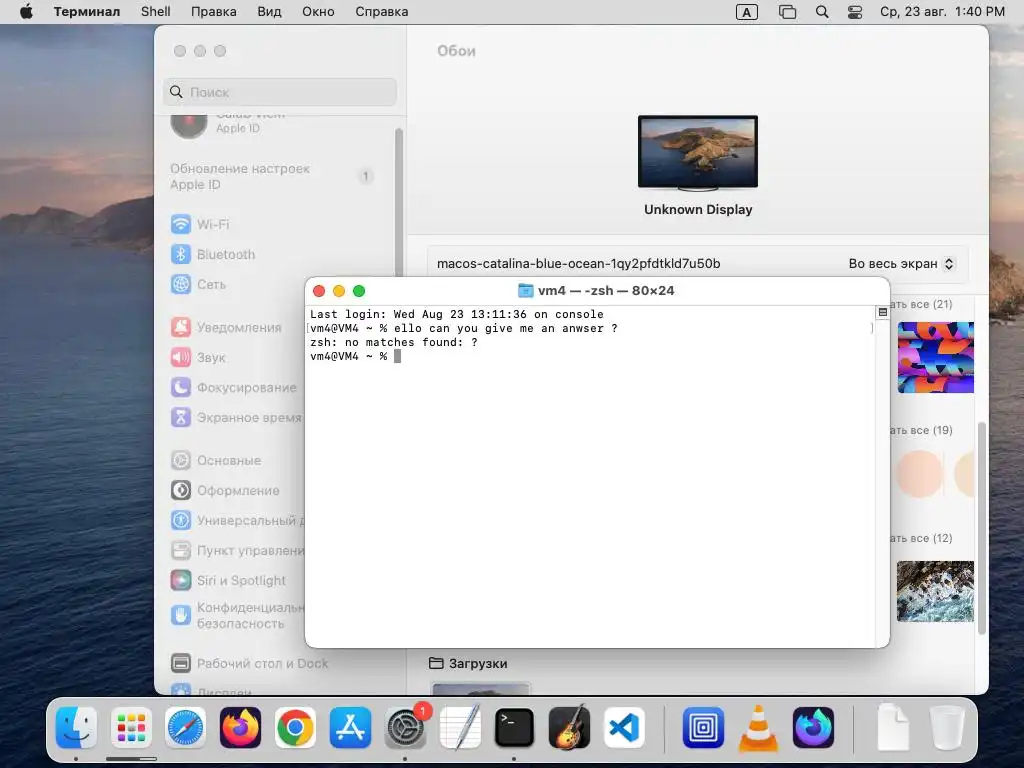This screenshot has height=768, width=1024.
Task: Click the terminal scrollback marker icon
Action: (882, 313)
